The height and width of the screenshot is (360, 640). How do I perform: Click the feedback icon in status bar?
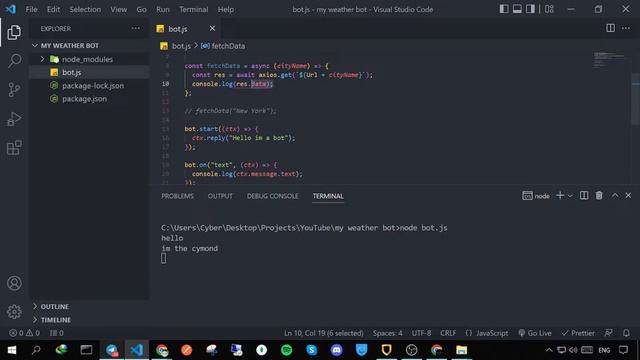(609, 333)
